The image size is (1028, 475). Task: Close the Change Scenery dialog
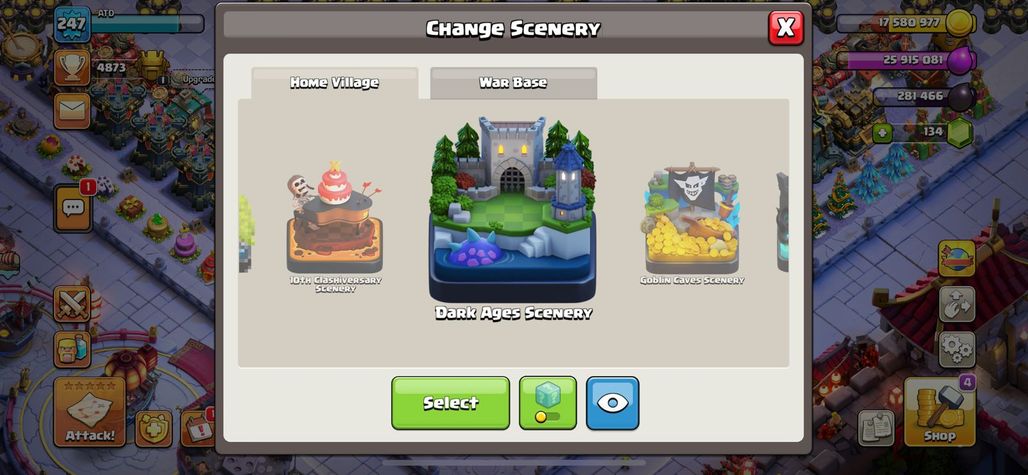[x=785, y=28]
